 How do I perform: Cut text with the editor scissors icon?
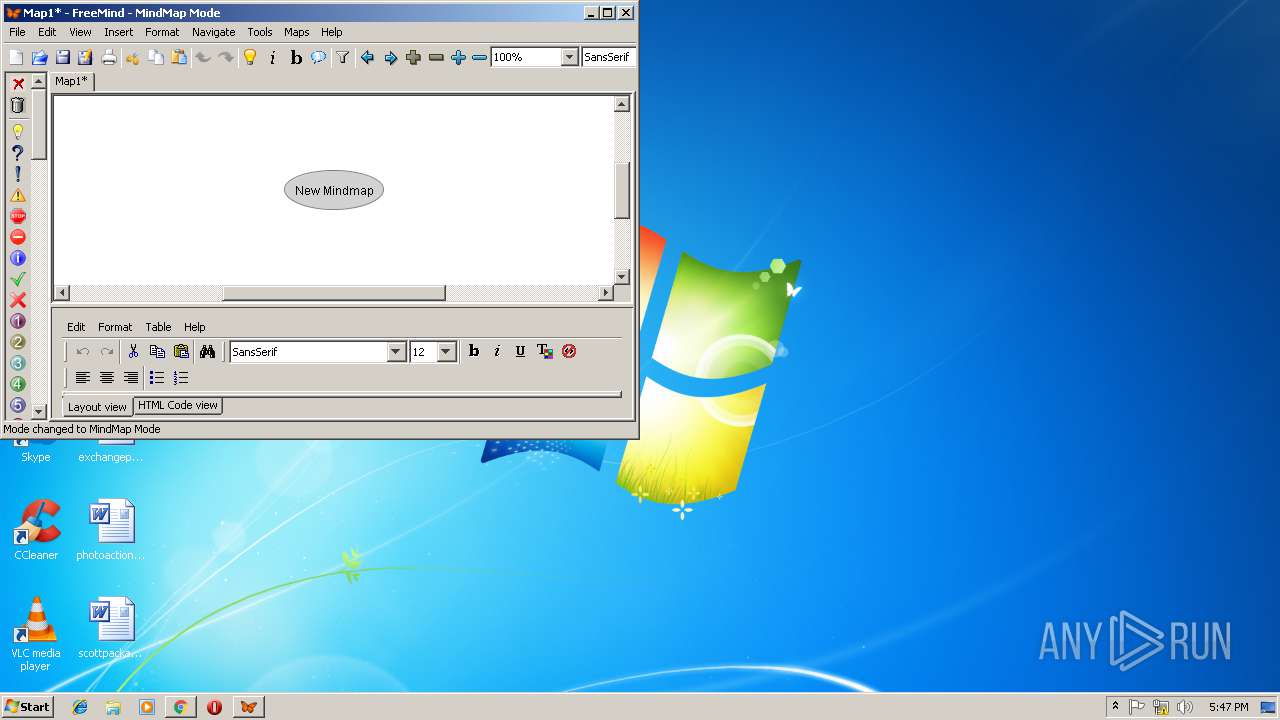(x=133, y=351)
